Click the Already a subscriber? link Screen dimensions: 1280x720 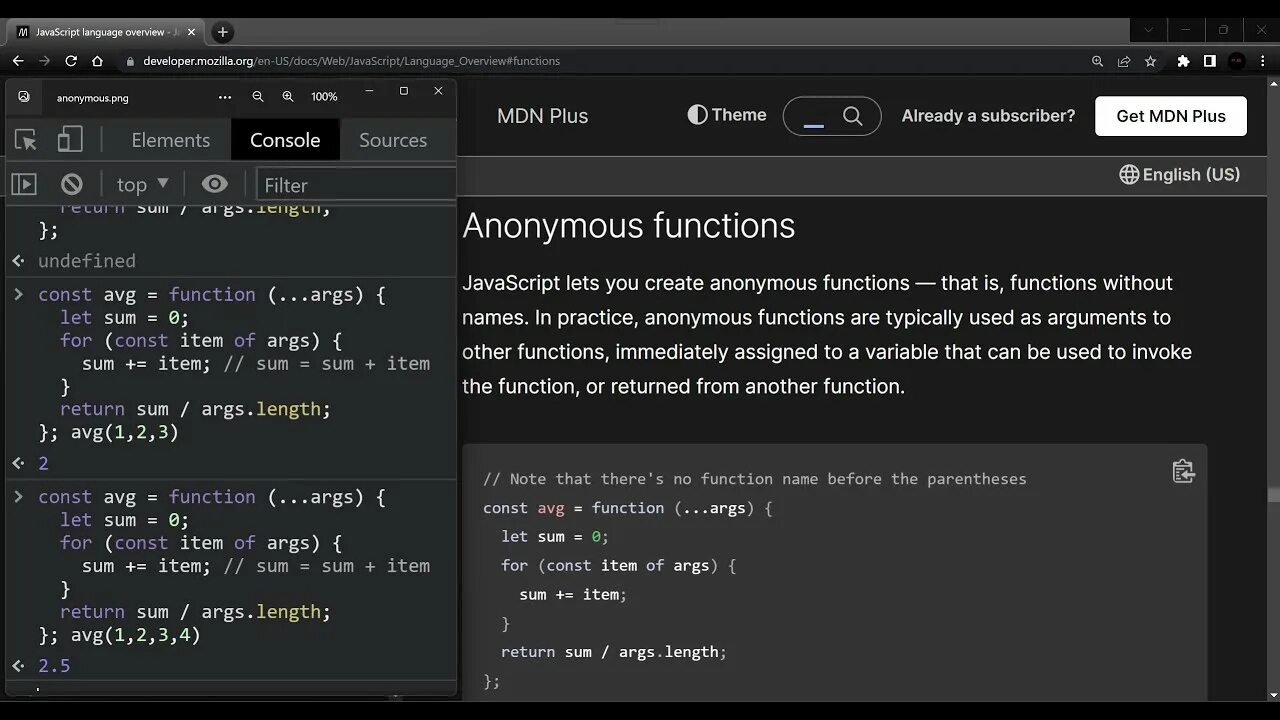tap(988, 116)
